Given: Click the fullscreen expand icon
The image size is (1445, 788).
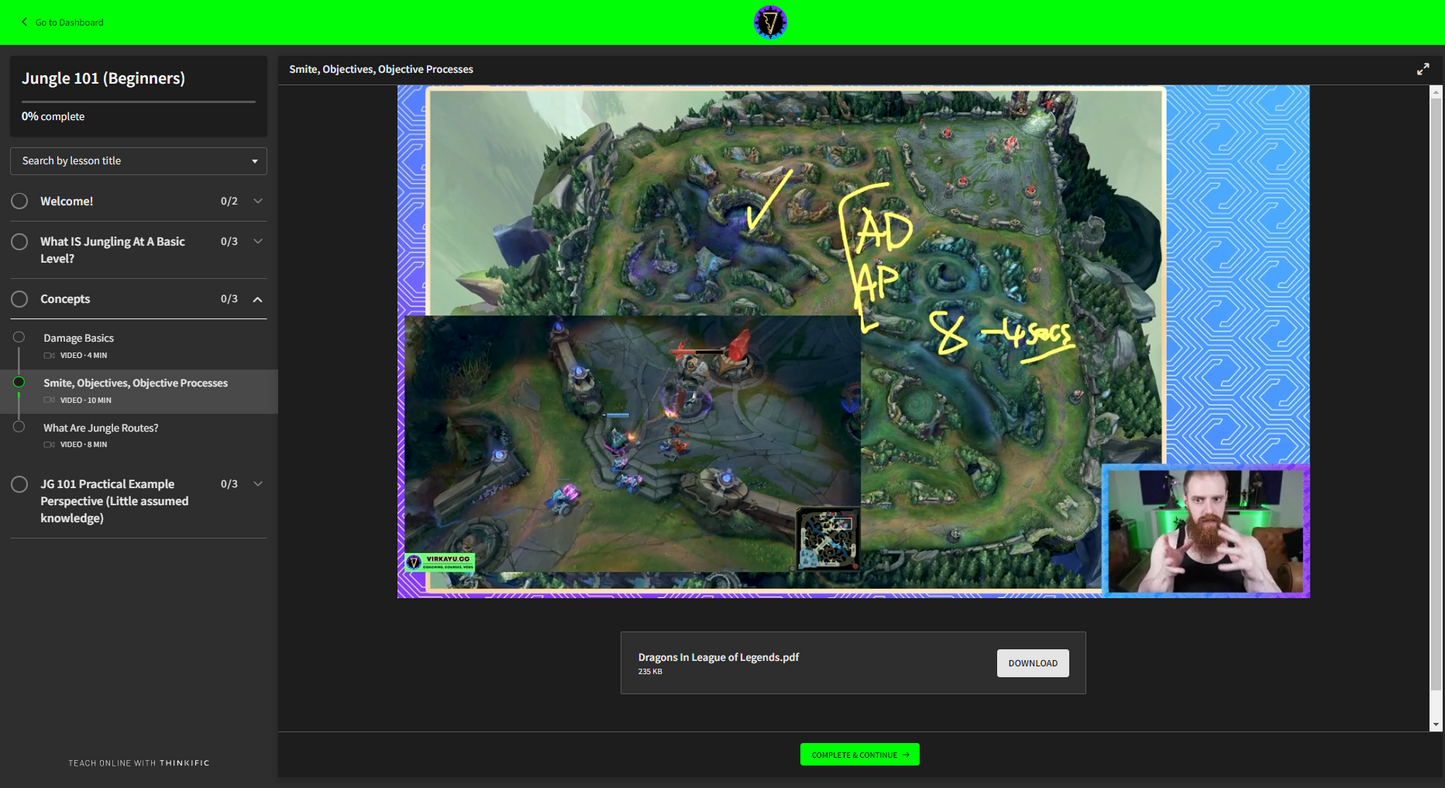Looking at the screenshot, I should tap(1422, 69).
